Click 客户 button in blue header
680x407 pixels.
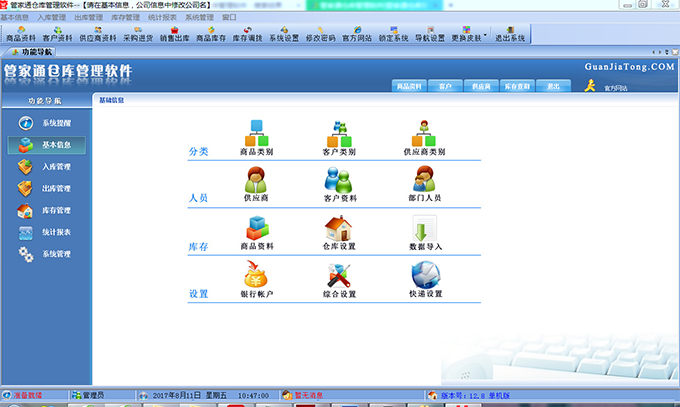coord(445,86)
